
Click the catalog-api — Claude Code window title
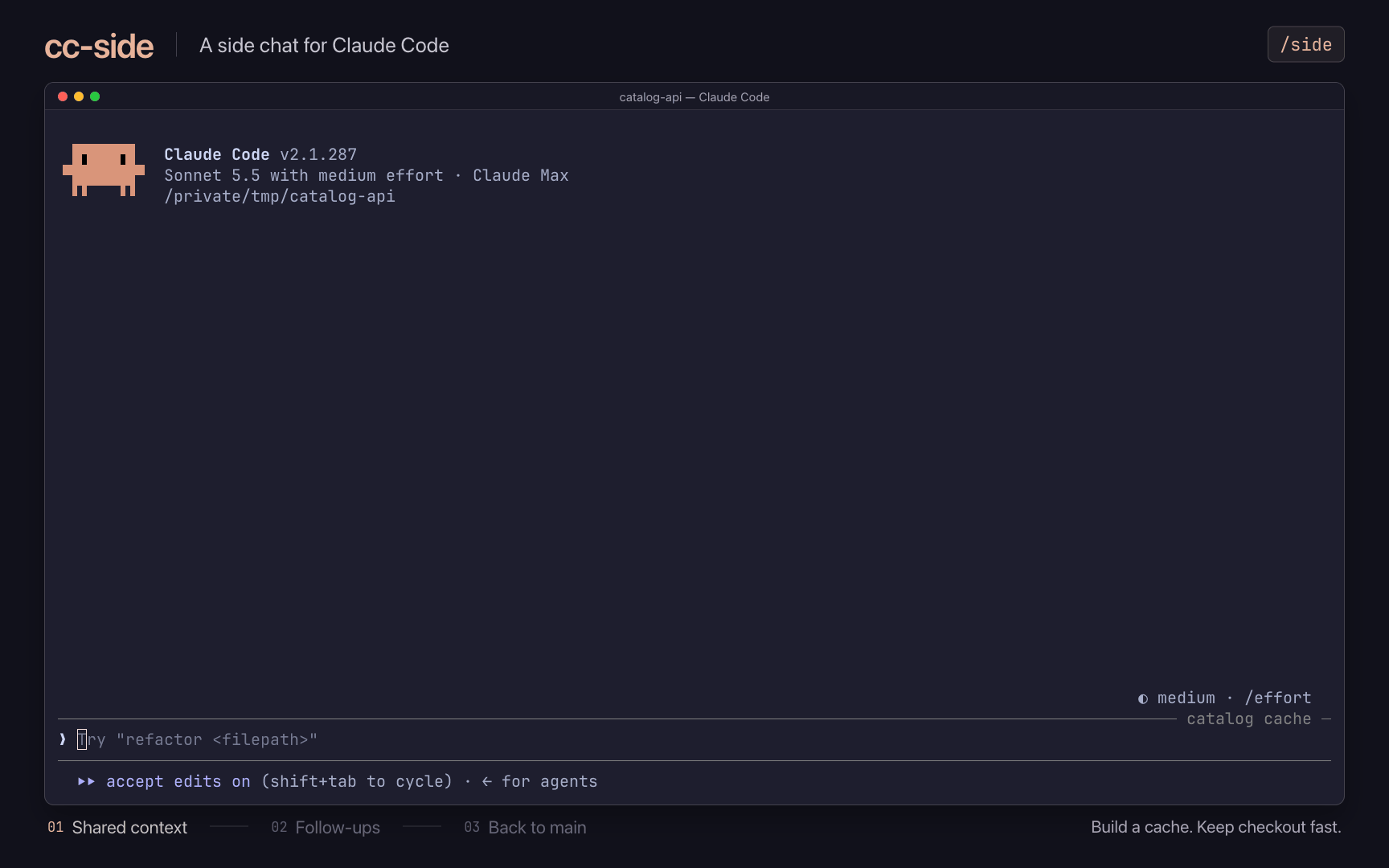694,96
